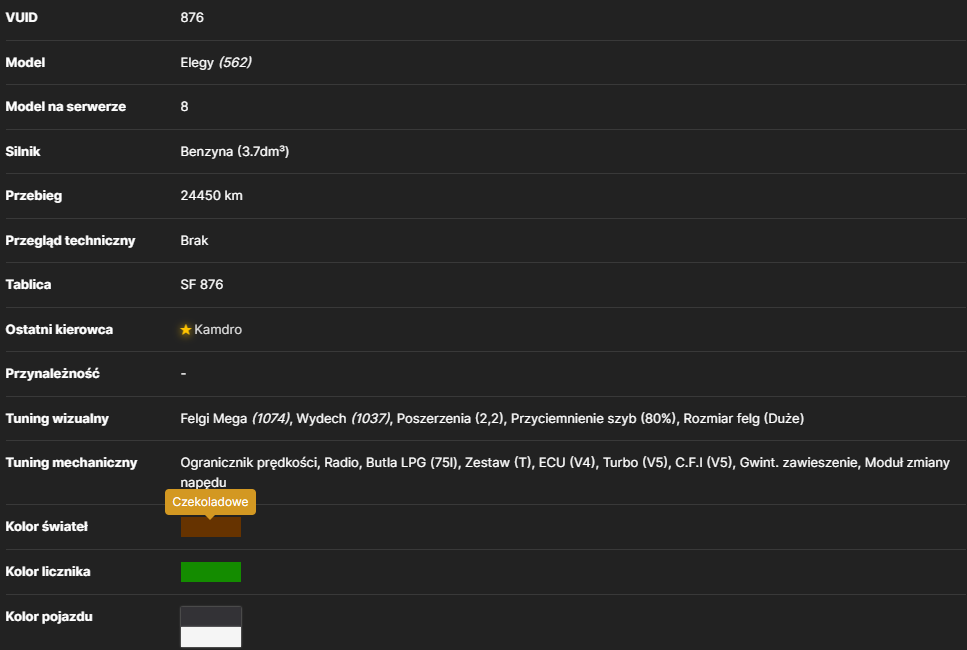Click Gwint. zawieszenie tuning entry

point(799,463)
